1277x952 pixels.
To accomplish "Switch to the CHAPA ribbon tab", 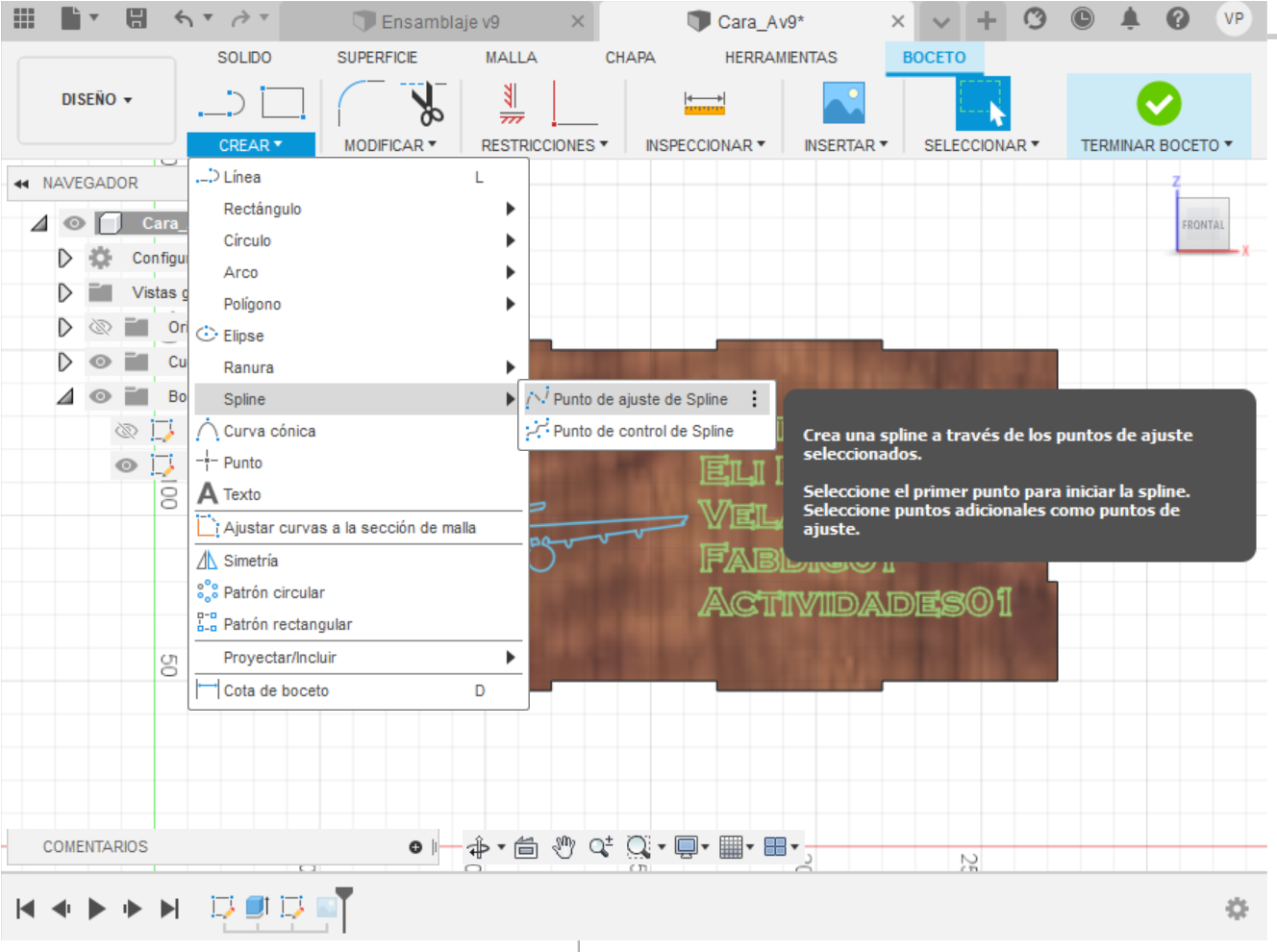I will [630, 58].
